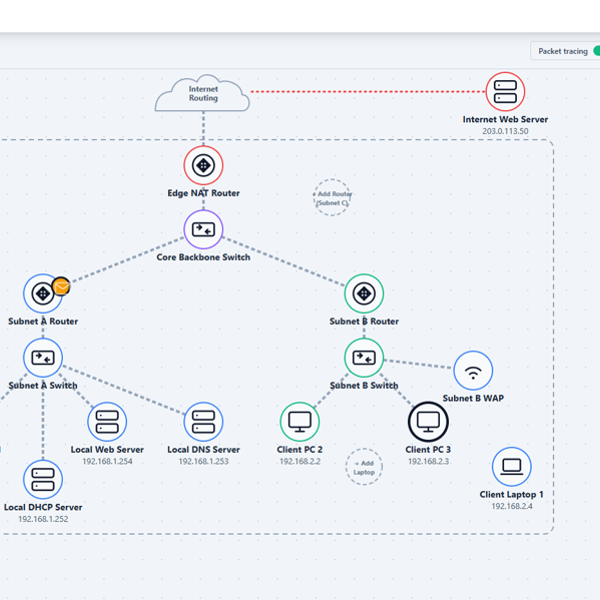Select the Client Laptop 1 icon
This screenshot has width=600, height=600.
(512, 467)
